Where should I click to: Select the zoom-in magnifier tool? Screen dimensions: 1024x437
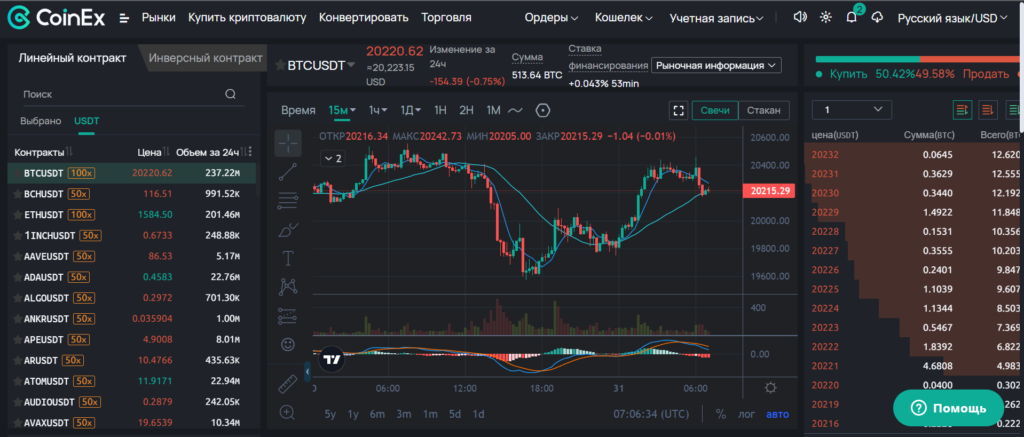point(287,412)
